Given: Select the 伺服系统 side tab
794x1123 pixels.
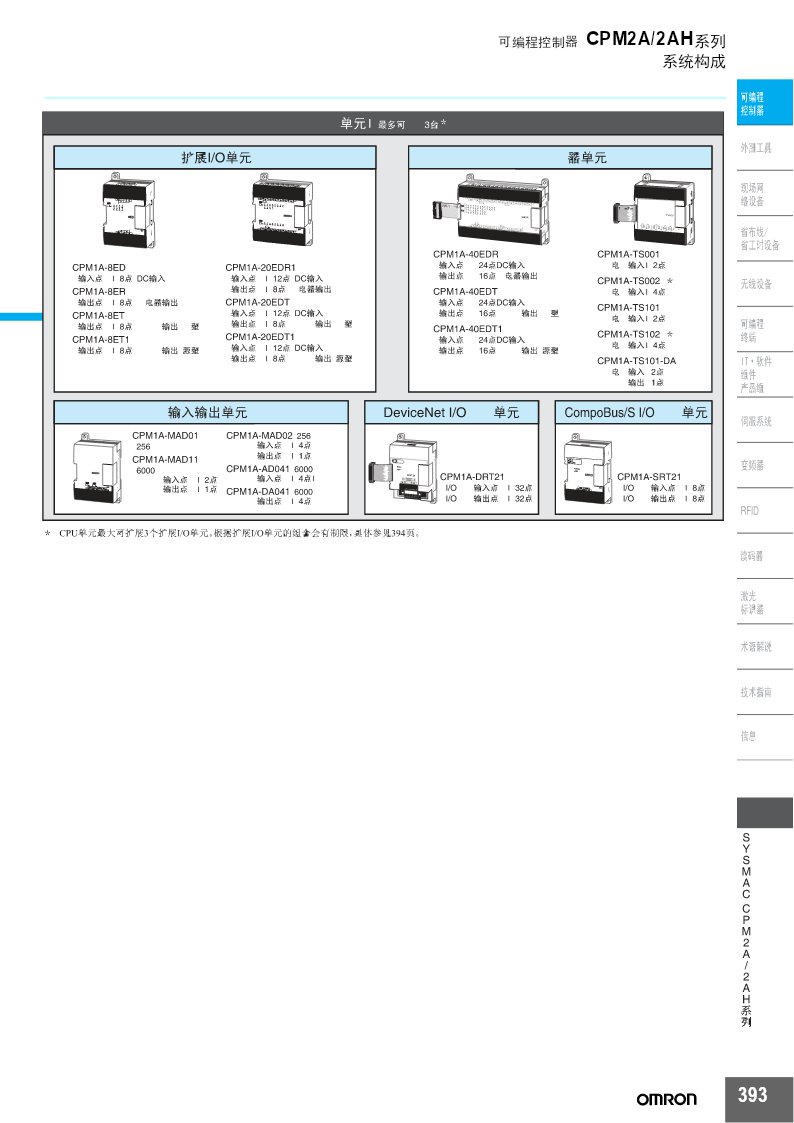Looking at the screenshot, I should 765,421.
